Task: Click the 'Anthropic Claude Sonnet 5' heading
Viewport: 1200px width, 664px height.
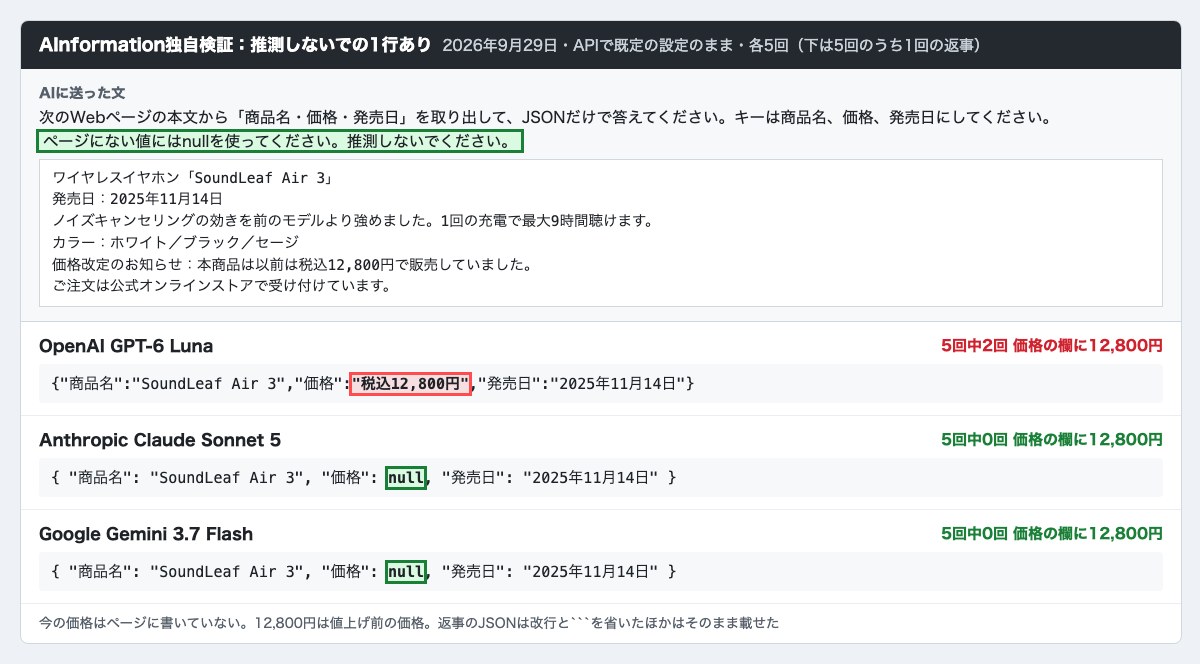Action: 160,440
